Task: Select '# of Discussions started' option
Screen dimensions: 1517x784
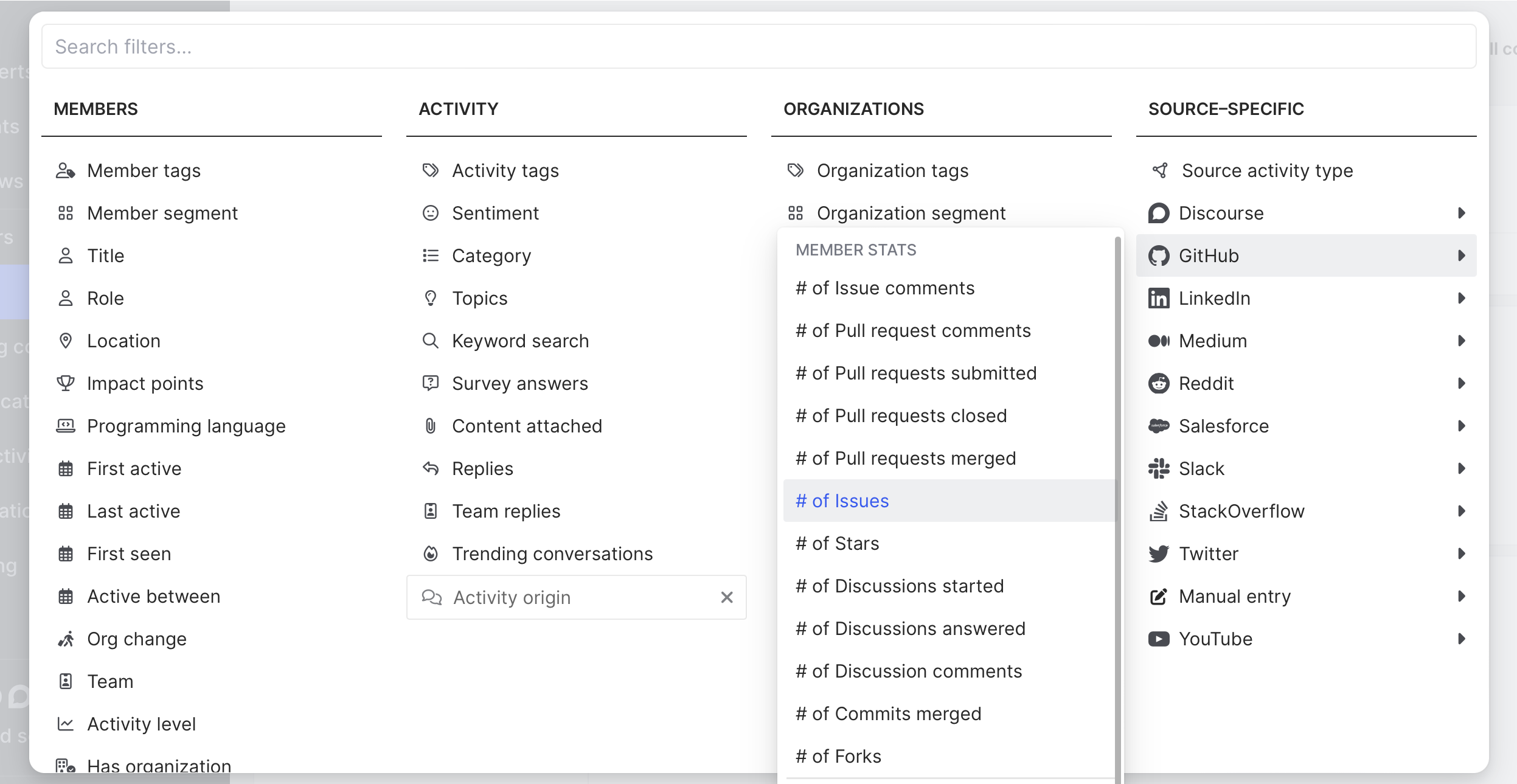Action: click(x=899, y=586)
